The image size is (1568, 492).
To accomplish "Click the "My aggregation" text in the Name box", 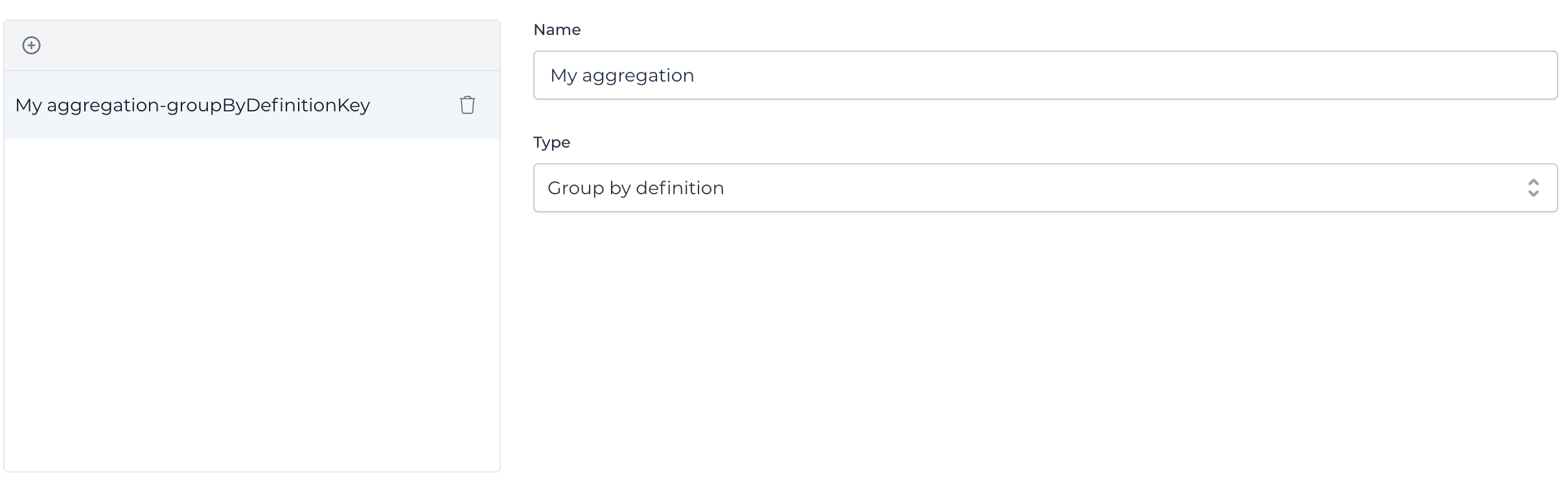I will [622, 75].
